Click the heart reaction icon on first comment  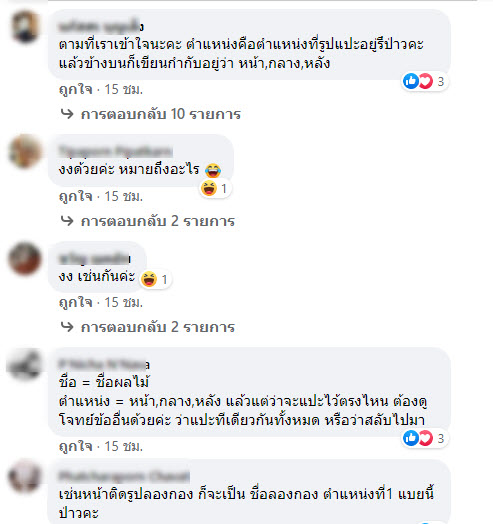[x=425, y=81]
